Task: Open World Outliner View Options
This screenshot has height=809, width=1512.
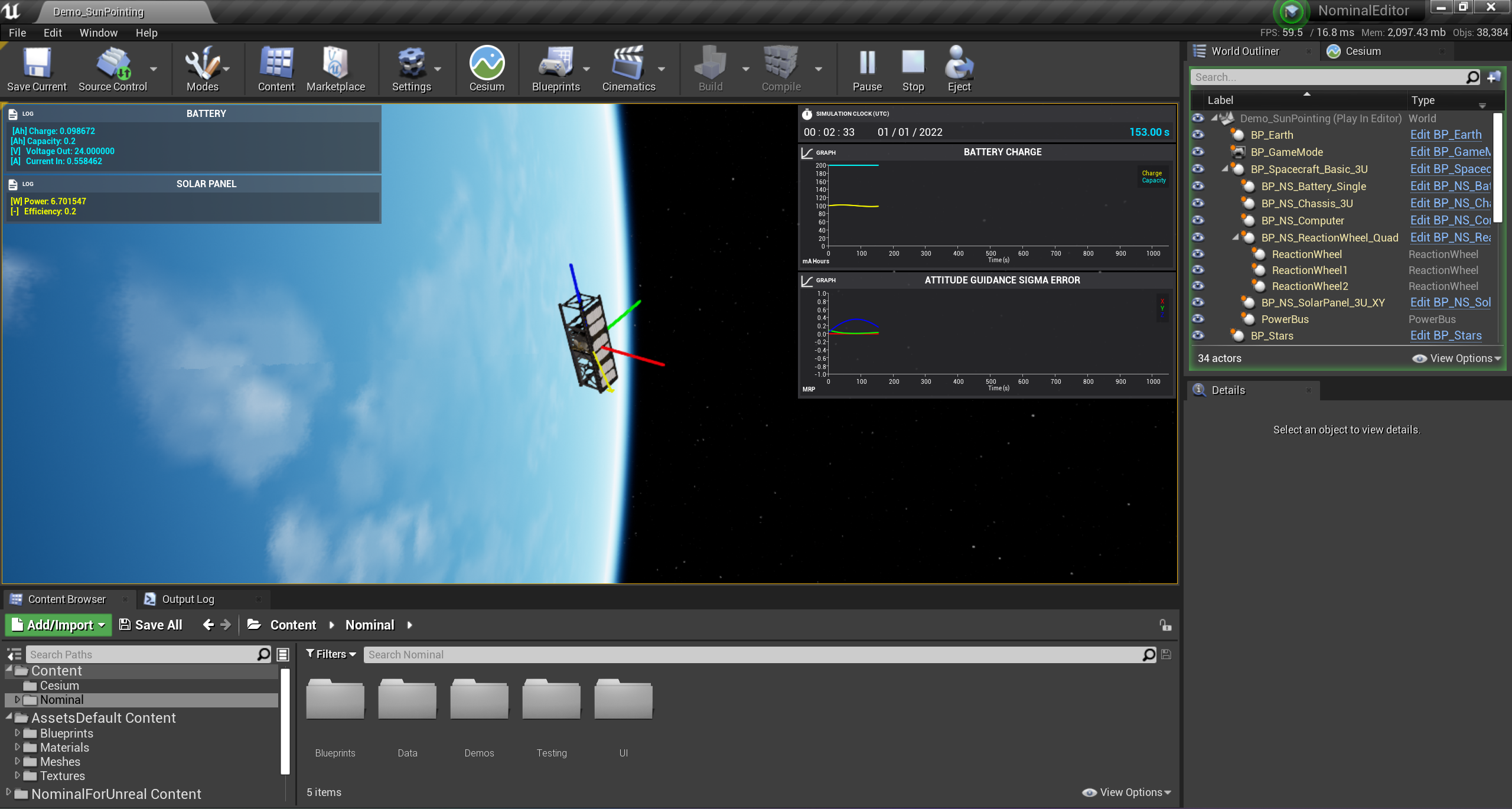Action: coord(1456,358)
